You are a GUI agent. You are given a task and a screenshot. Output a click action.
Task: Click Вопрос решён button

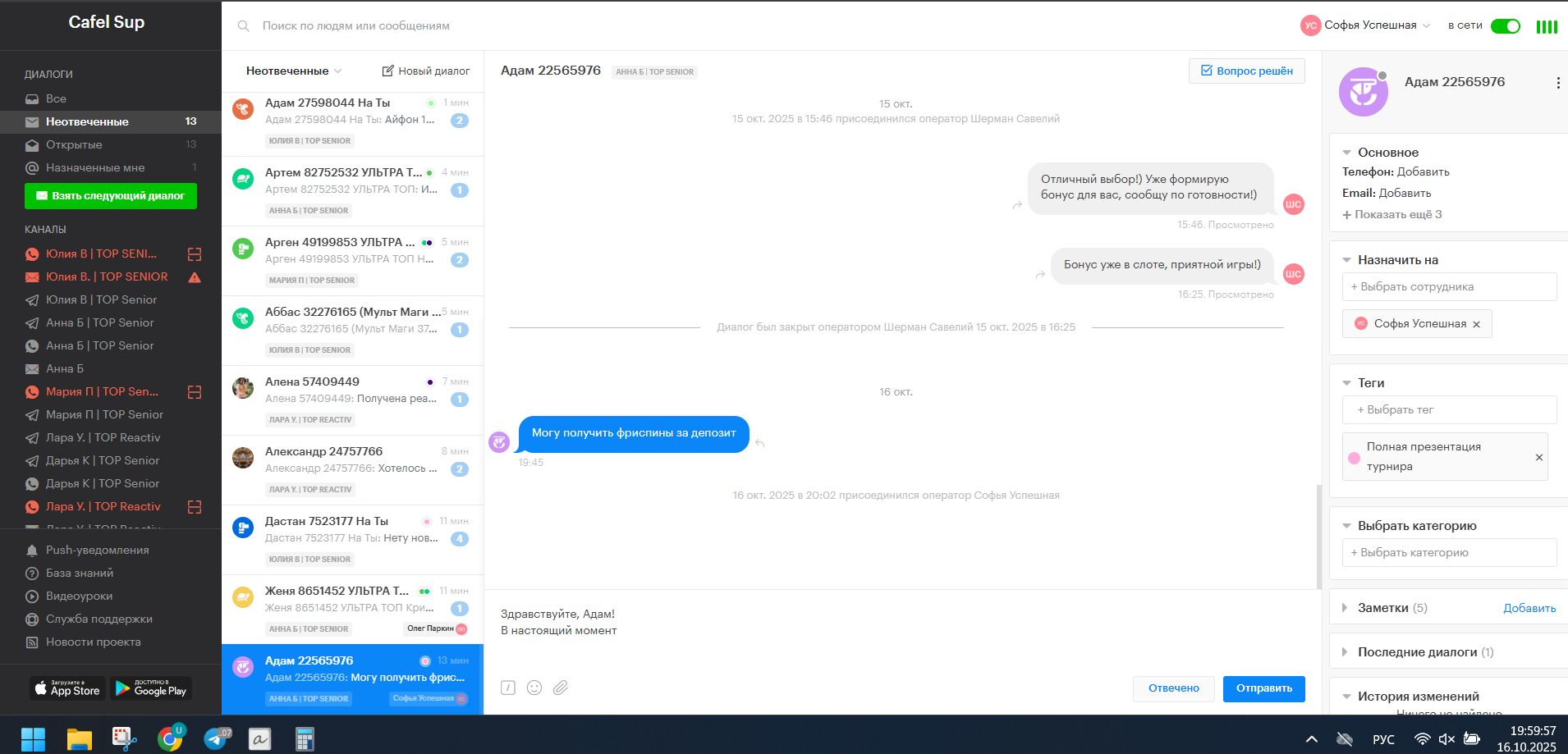[1247, 71]
